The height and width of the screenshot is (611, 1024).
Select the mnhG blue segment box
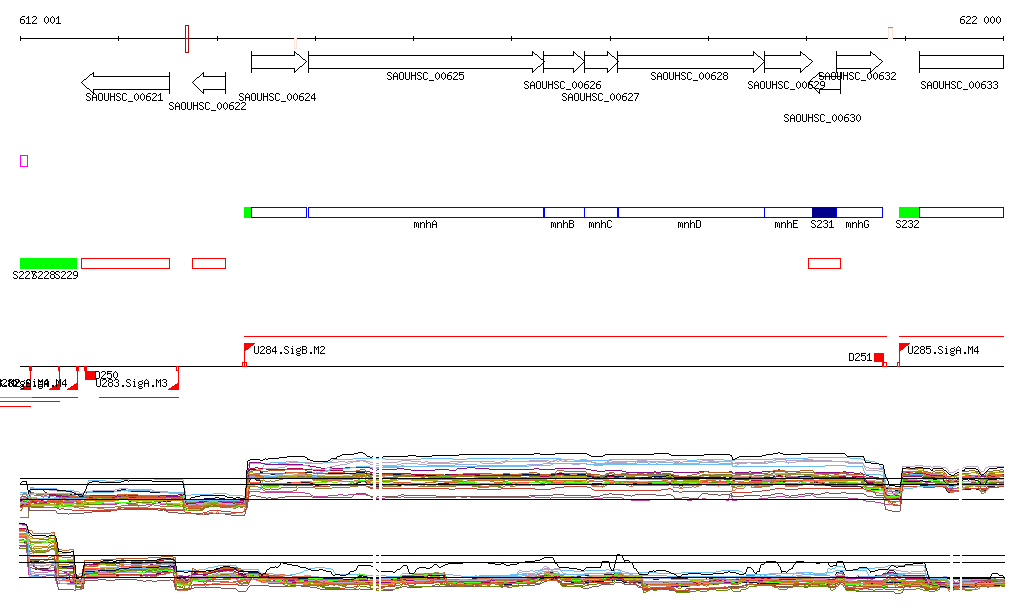[859, 212]
